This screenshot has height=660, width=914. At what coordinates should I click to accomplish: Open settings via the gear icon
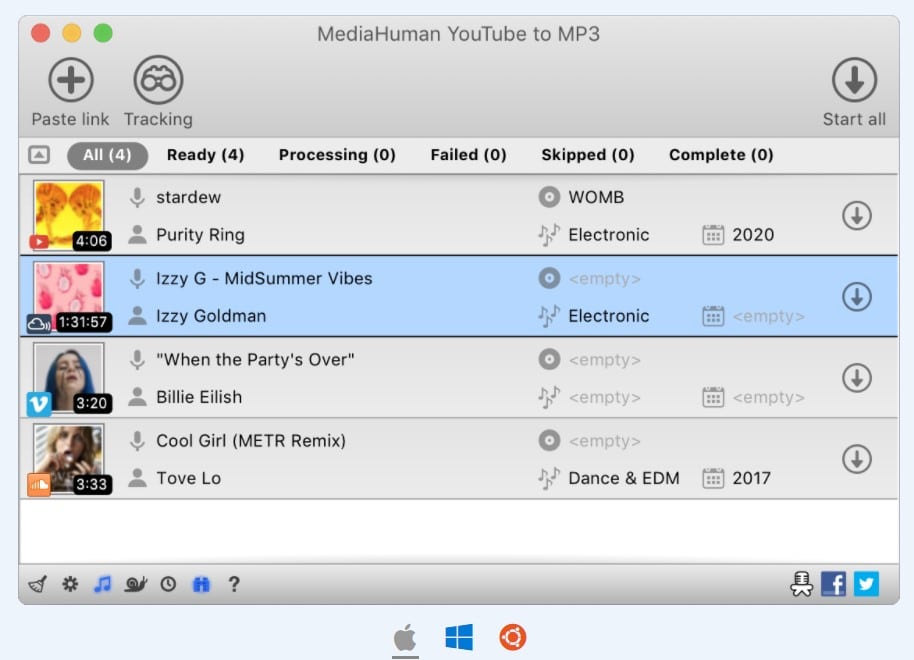pos(70,584)
